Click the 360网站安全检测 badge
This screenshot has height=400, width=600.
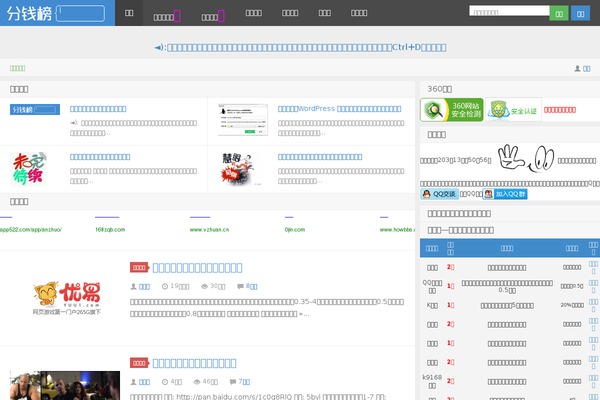(452, 110)
